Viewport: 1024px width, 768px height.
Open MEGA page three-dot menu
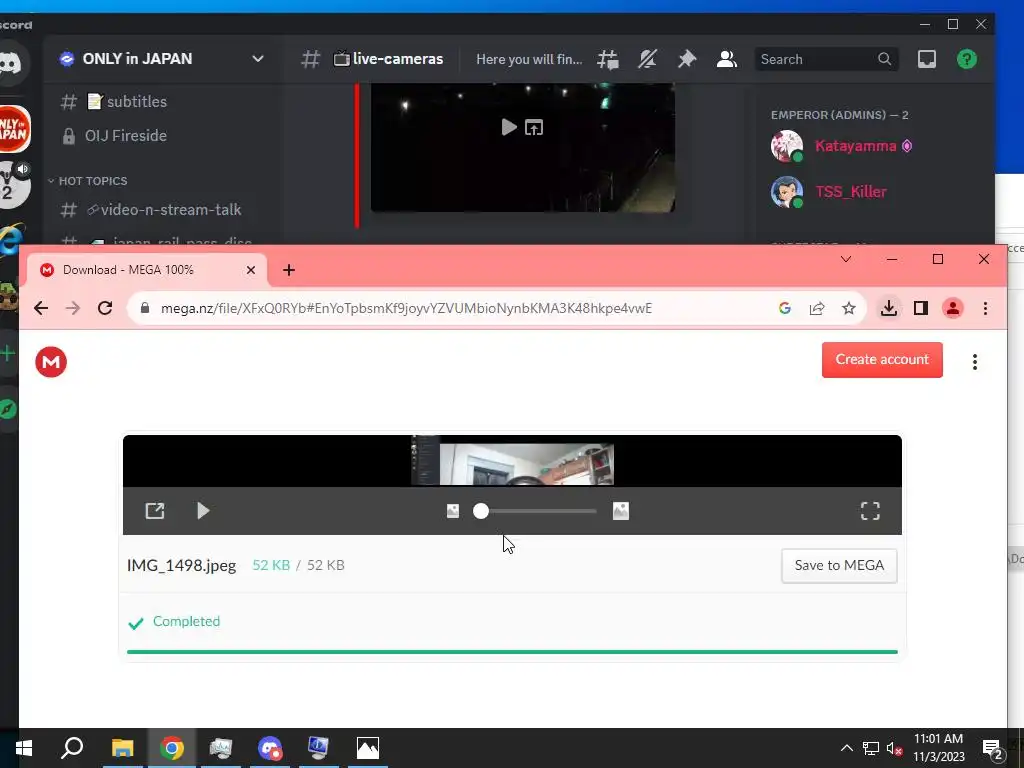point(974,362)
